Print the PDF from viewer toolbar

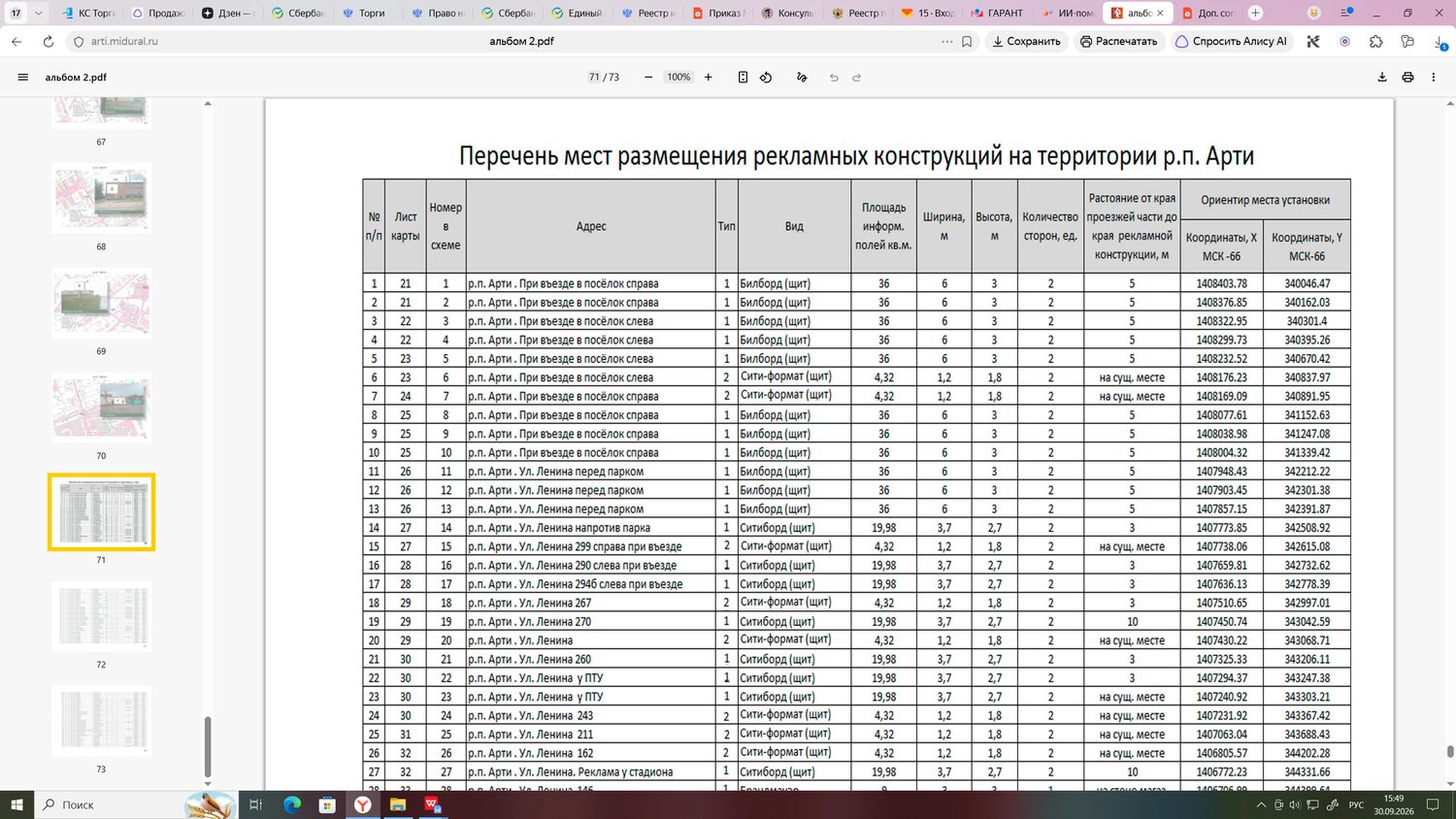[1407, 78]
